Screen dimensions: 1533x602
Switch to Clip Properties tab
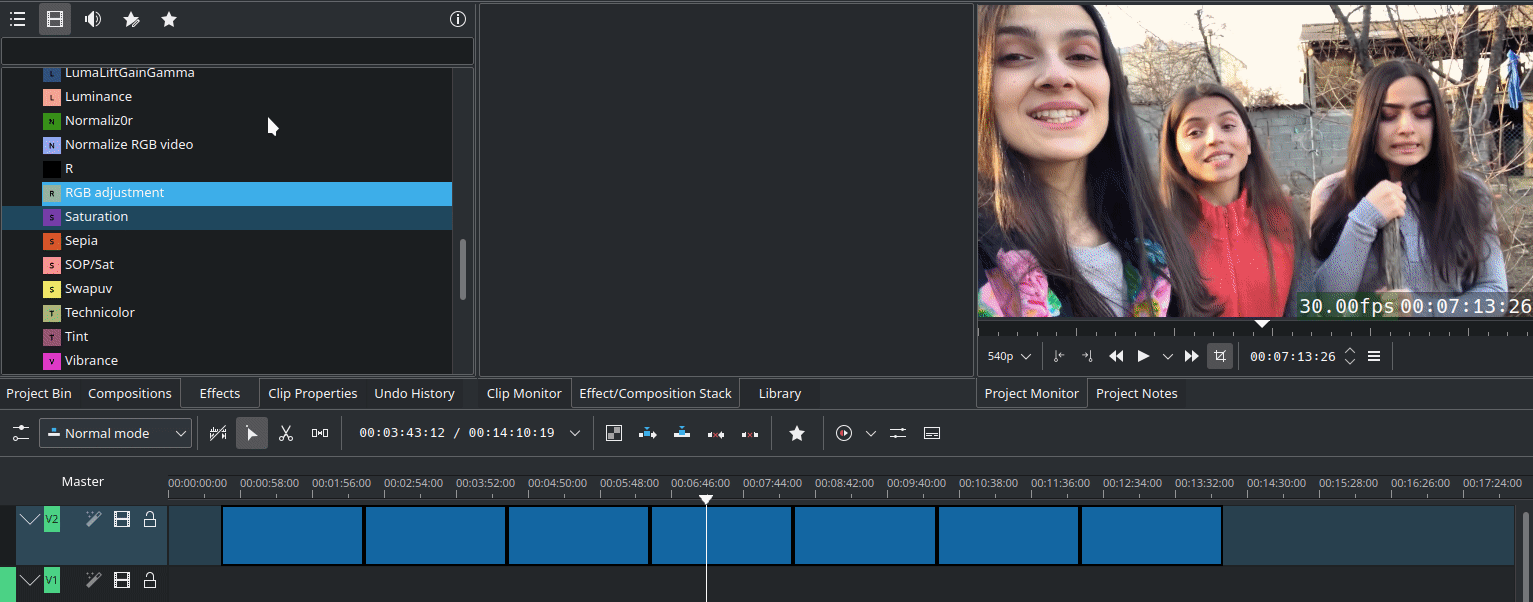313,393
